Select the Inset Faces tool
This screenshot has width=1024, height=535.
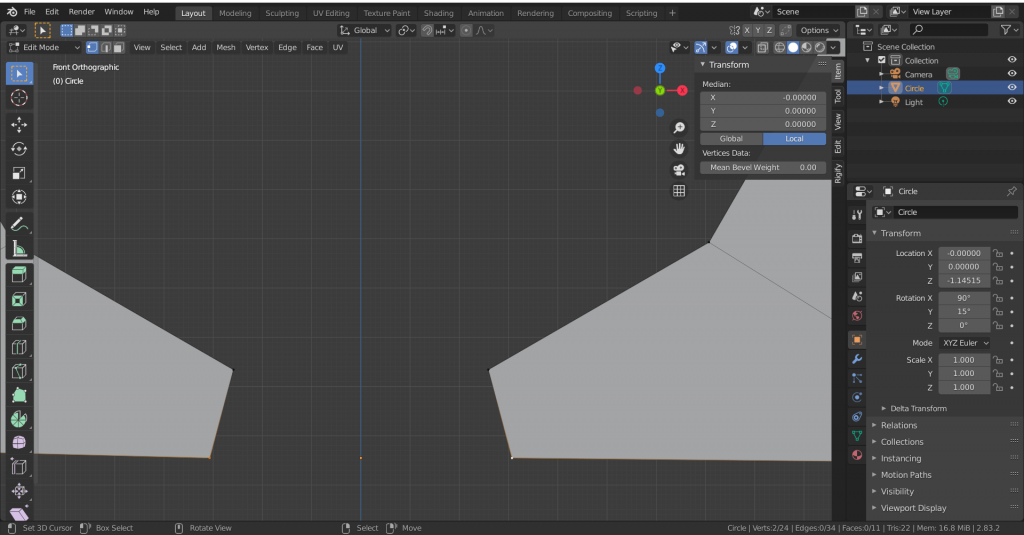pyautogui.click(x=19, y=299)
